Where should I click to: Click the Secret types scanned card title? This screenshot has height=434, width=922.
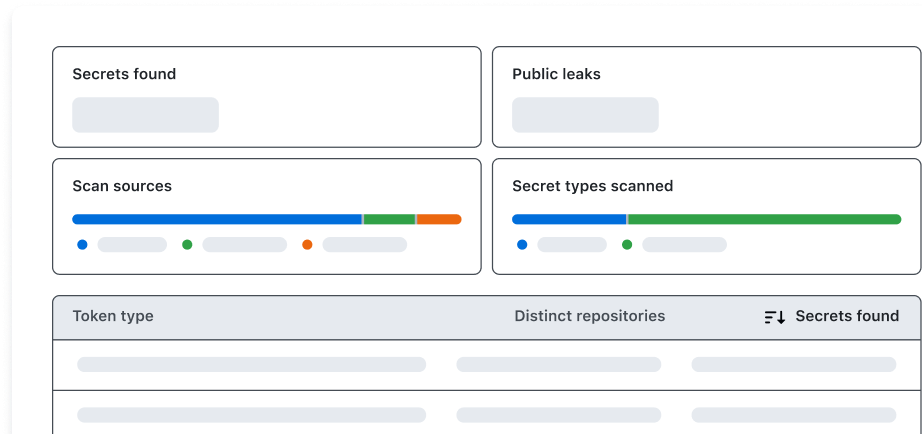coord(592,186)
